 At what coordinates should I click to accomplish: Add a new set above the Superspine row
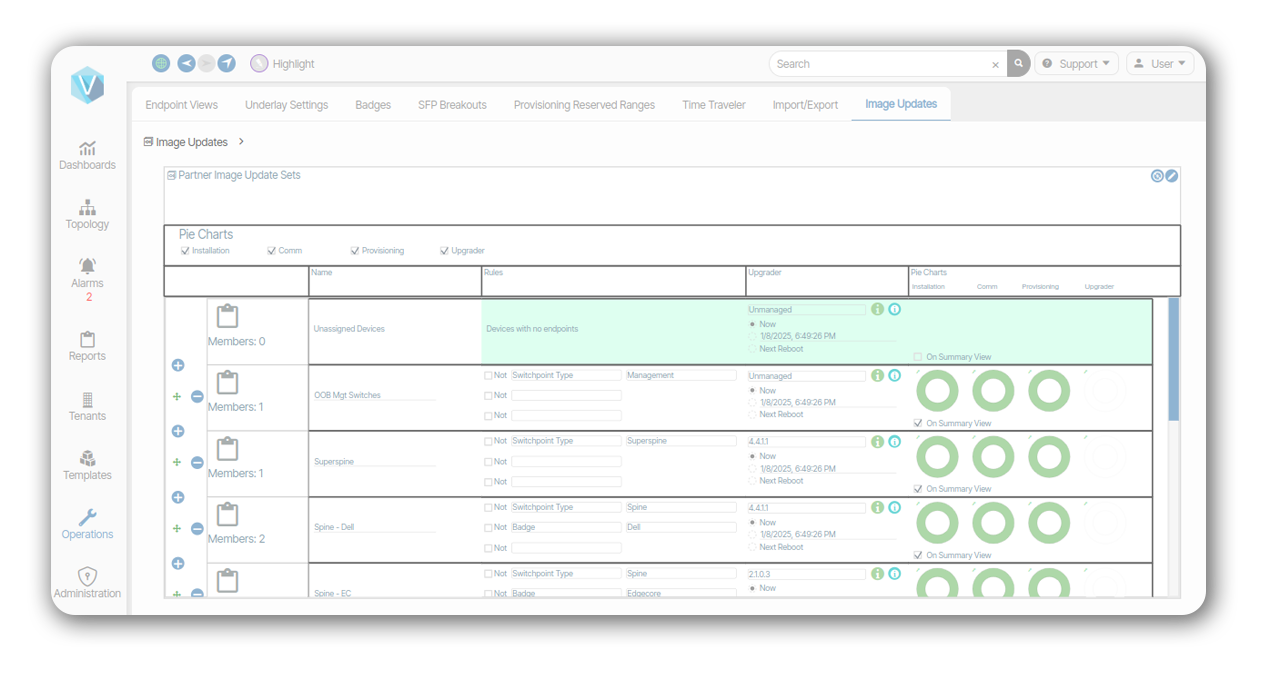click(178, 431)
